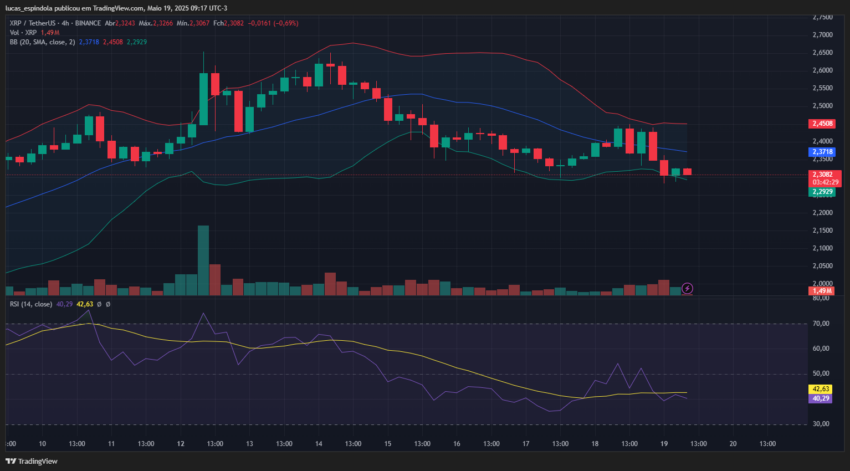Select the XRP / TetherUS symbol legend
The image size is (850, 471).
click(x=33, y=23)
